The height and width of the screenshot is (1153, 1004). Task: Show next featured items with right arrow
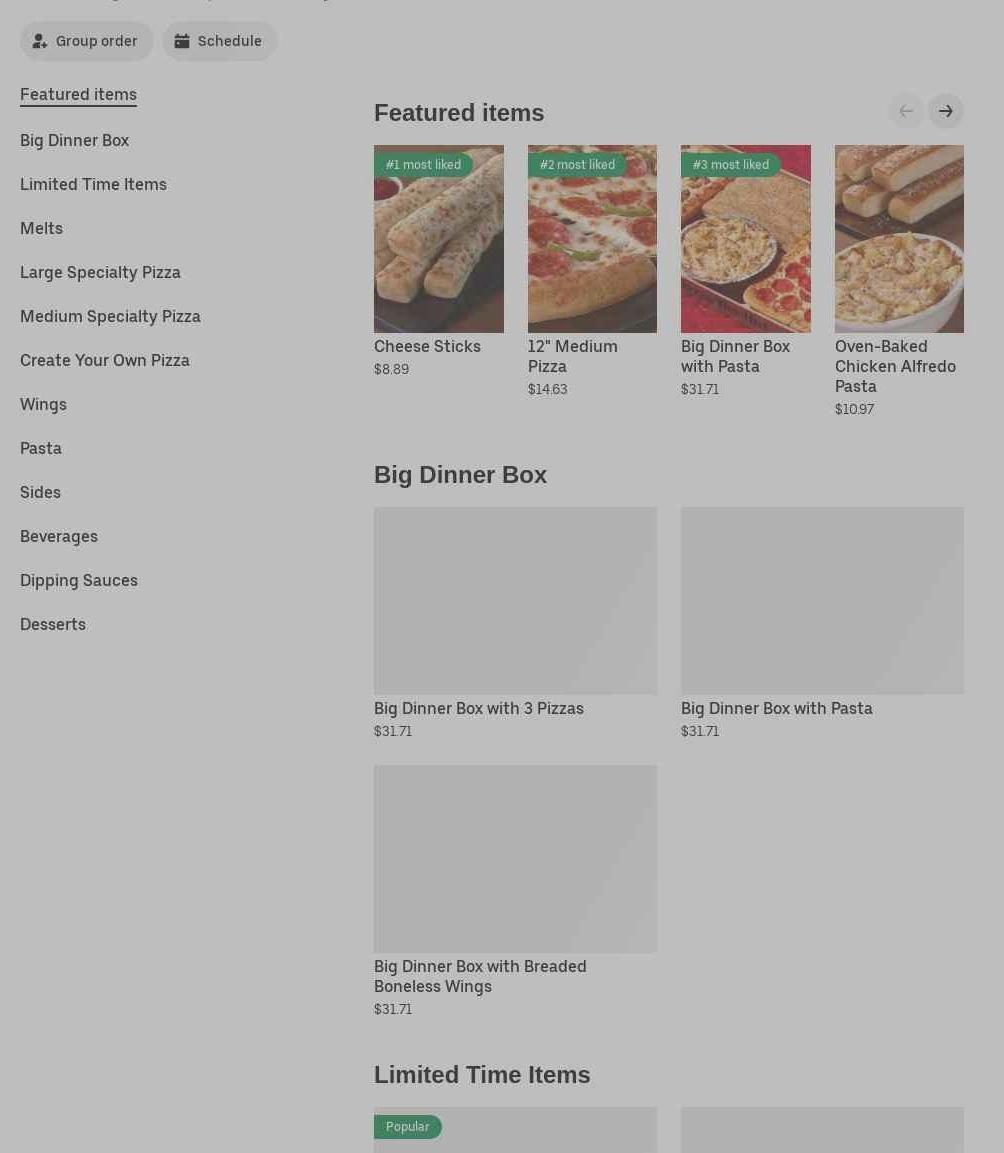tap(946, 111)
